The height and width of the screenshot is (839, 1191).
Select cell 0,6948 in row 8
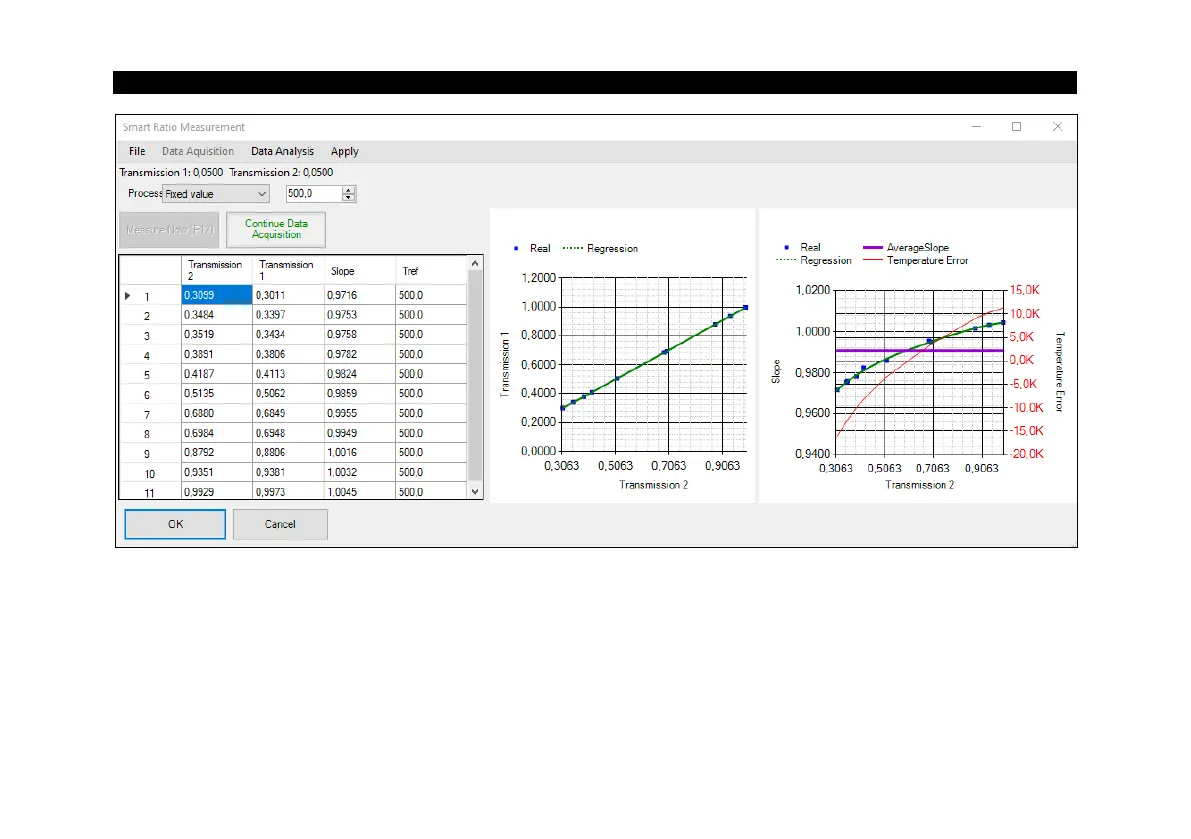288,434
